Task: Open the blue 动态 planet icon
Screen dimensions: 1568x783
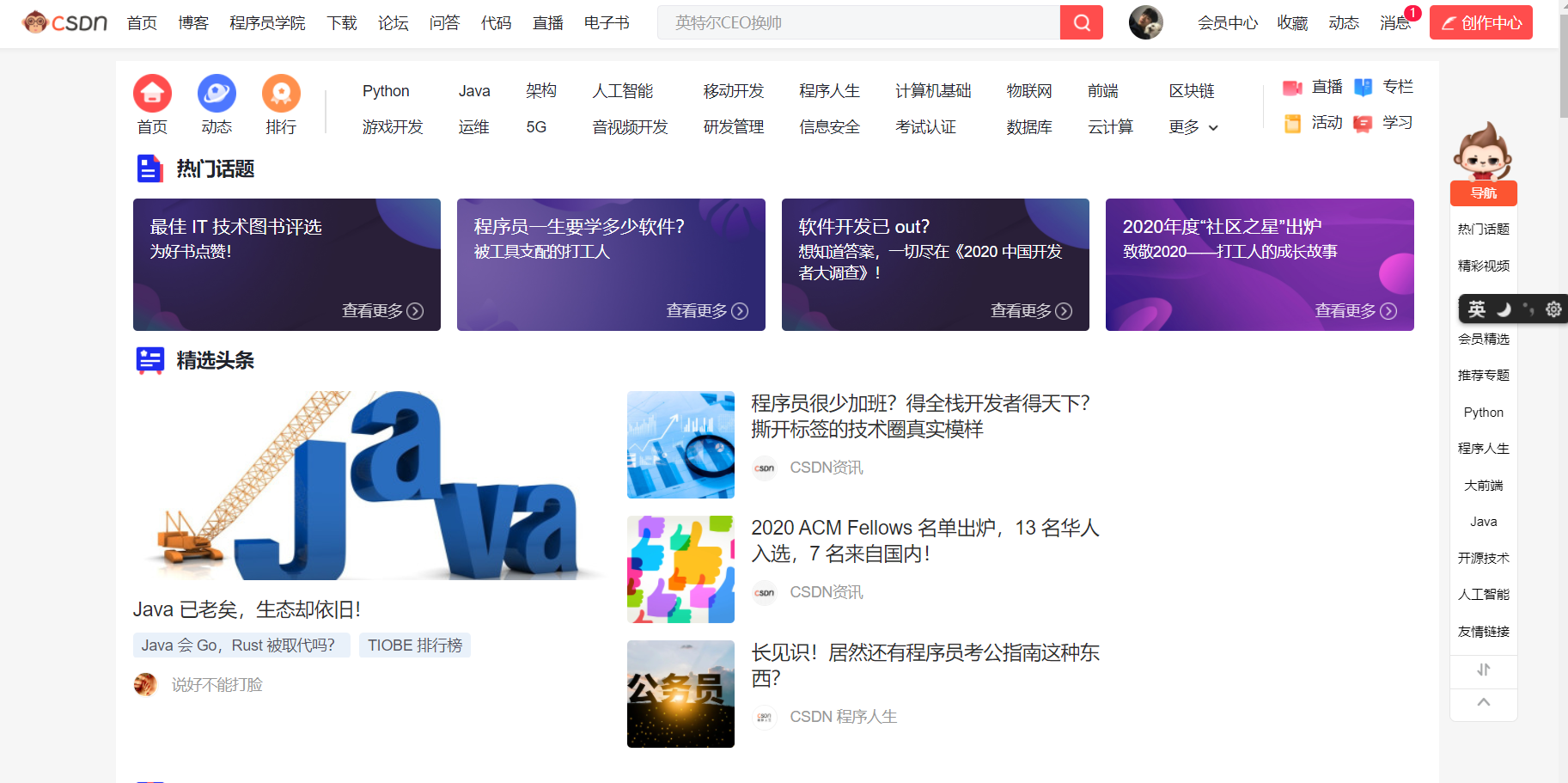Action: (217, 93)
